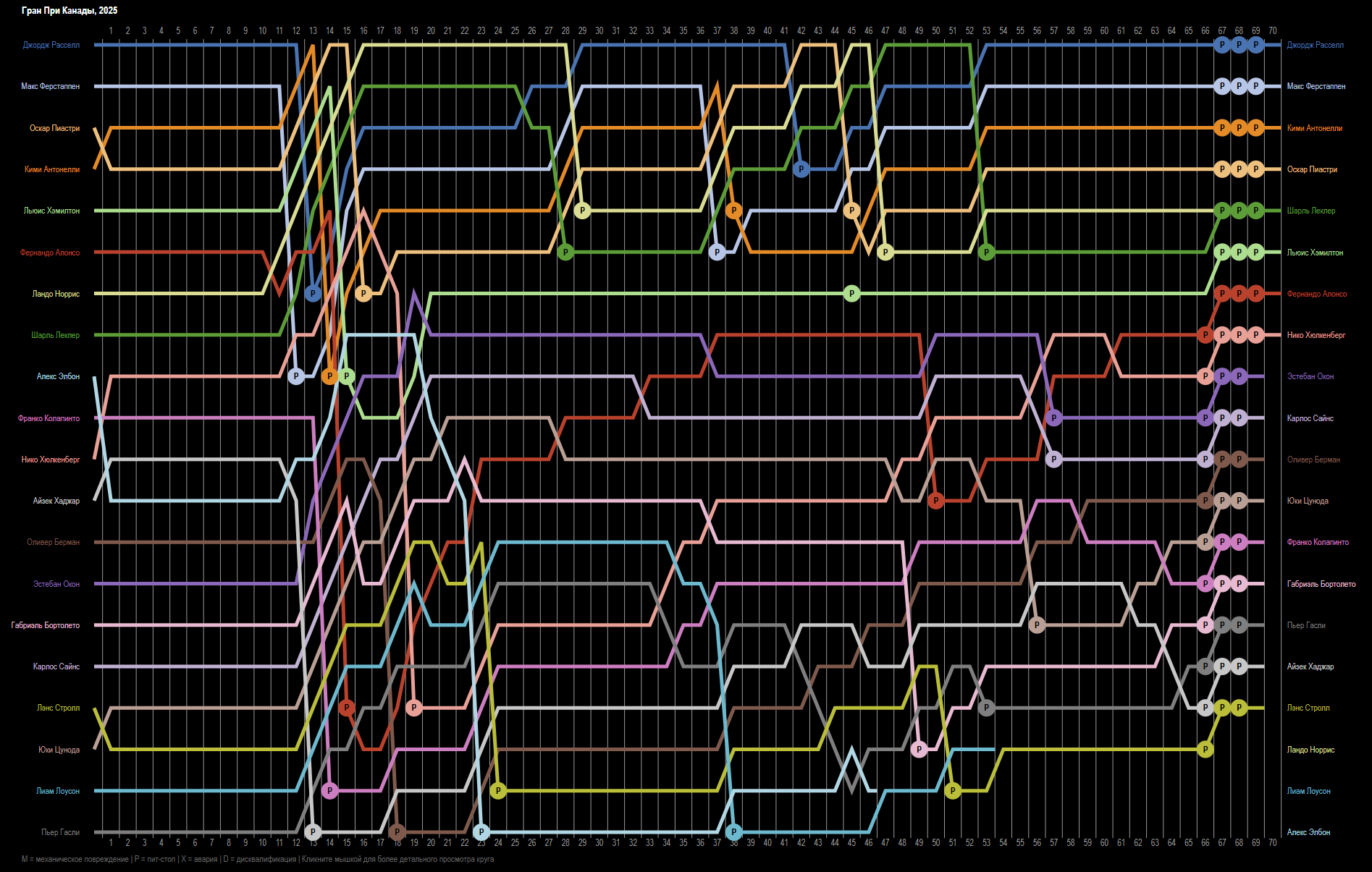Click left-side driver label Ландо Норрис

tap(56, 294)
